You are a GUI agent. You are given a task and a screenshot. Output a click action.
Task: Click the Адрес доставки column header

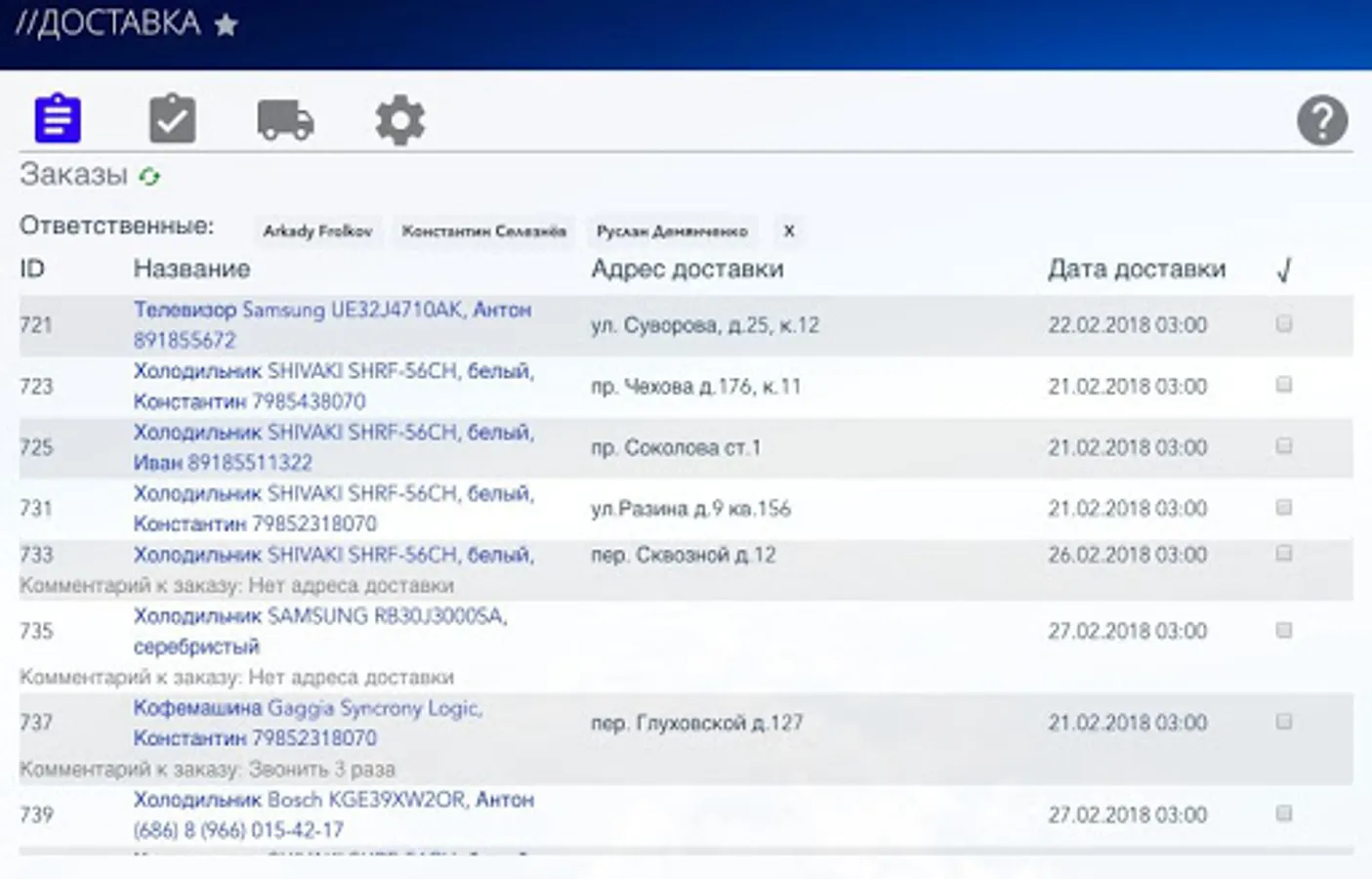click(x=687, y=269)
